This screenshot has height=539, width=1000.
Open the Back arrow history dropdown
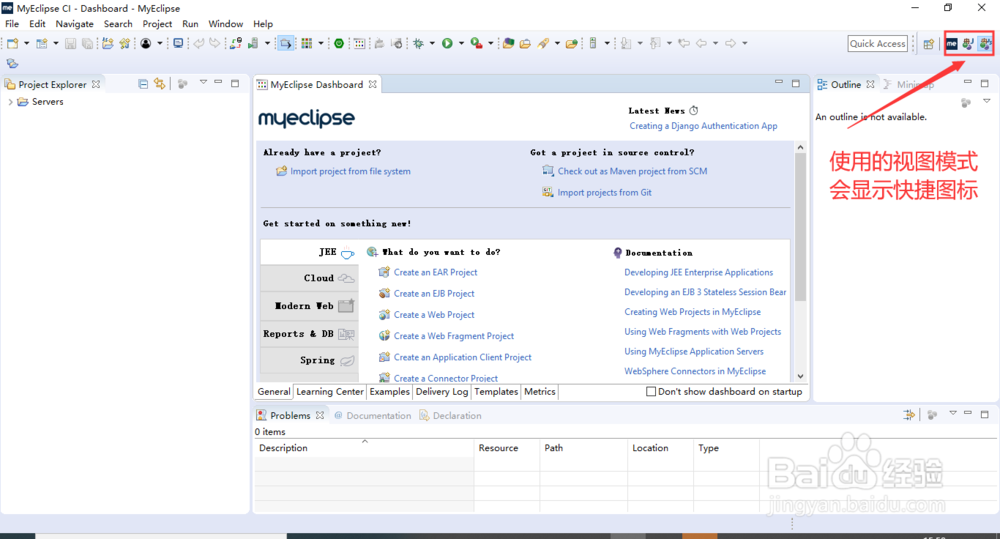pos(715,43)
